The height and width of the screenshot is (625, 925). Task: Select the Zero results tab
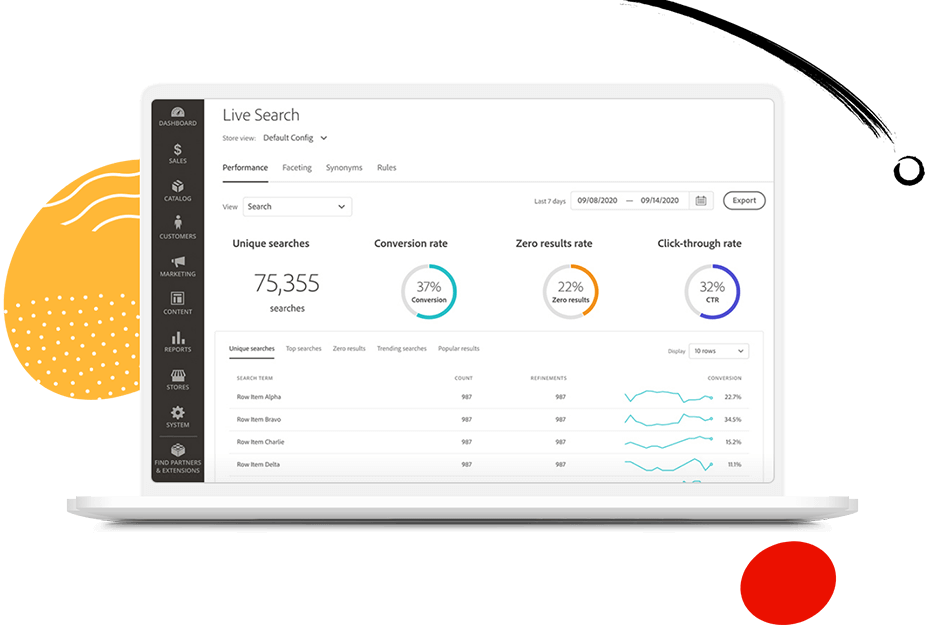pos(349,349)
